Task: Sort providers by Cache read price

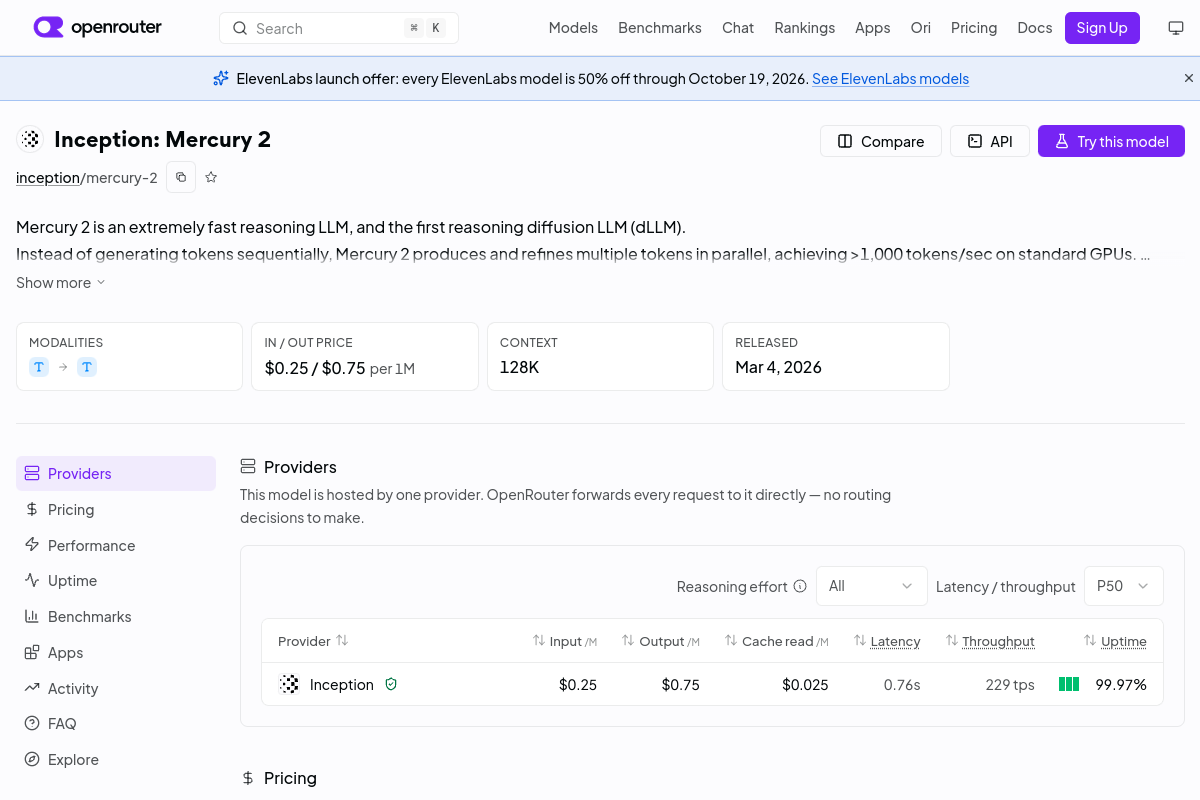Action: pos(777,641)
